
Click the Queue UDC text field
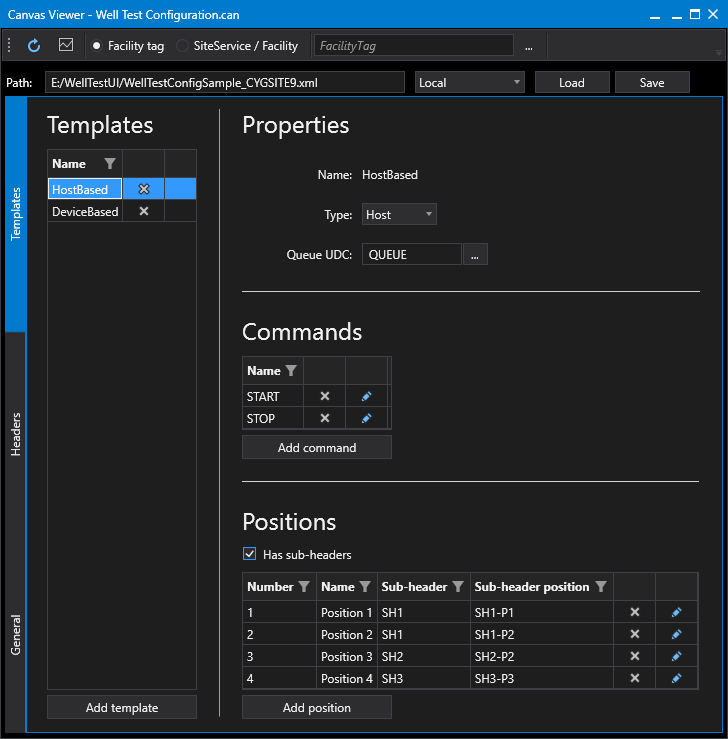point(411,255)
